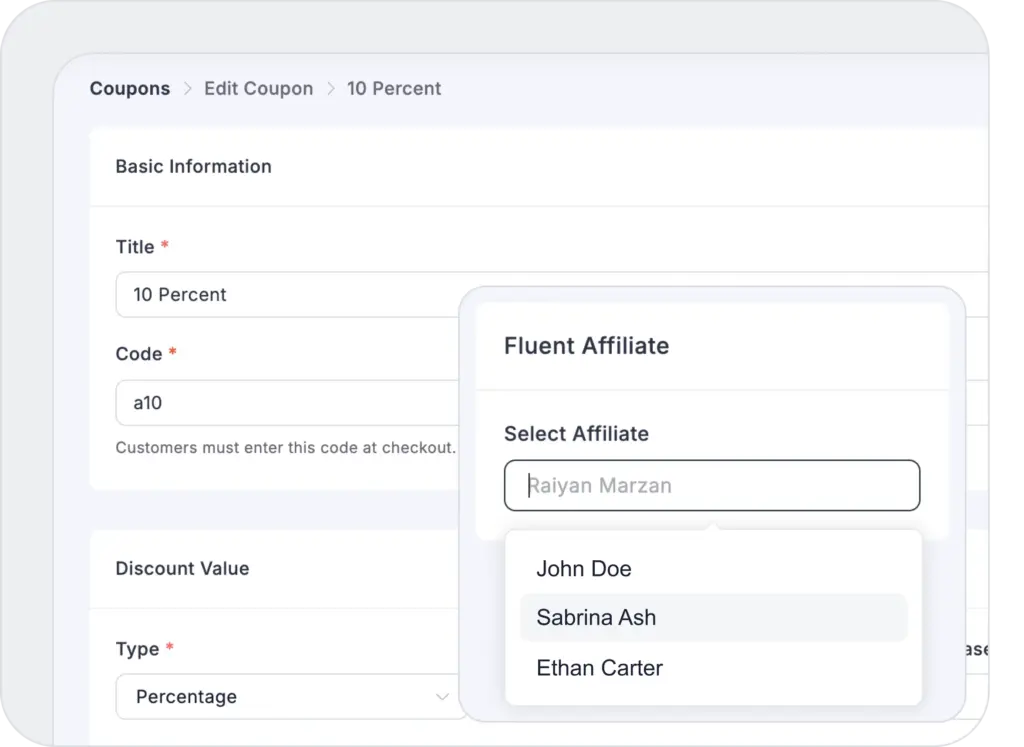Click the 10 Percent breadcrumb item
The height and width of the screenshot is (747, 1024).
(394, 89)
